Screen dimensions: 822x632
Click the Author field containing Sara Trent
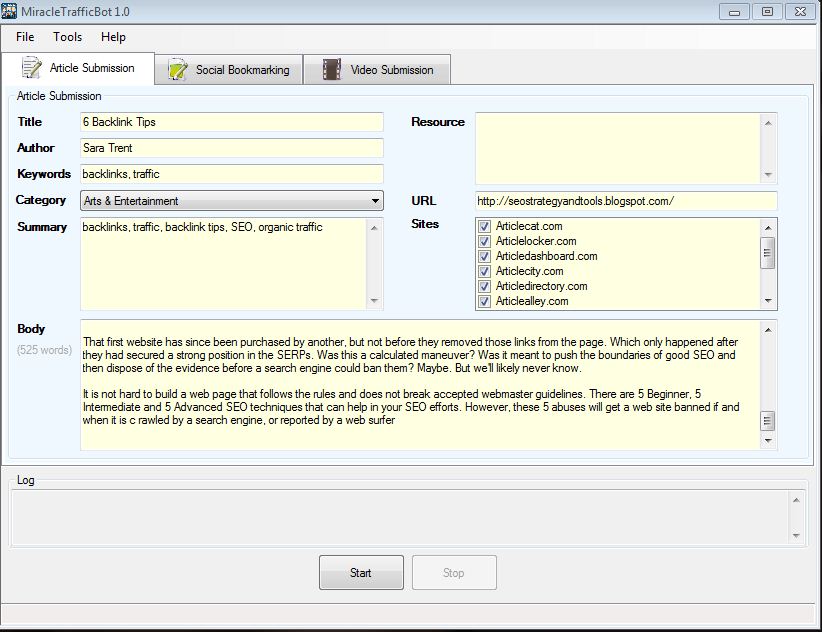click(x=232, y=148)
